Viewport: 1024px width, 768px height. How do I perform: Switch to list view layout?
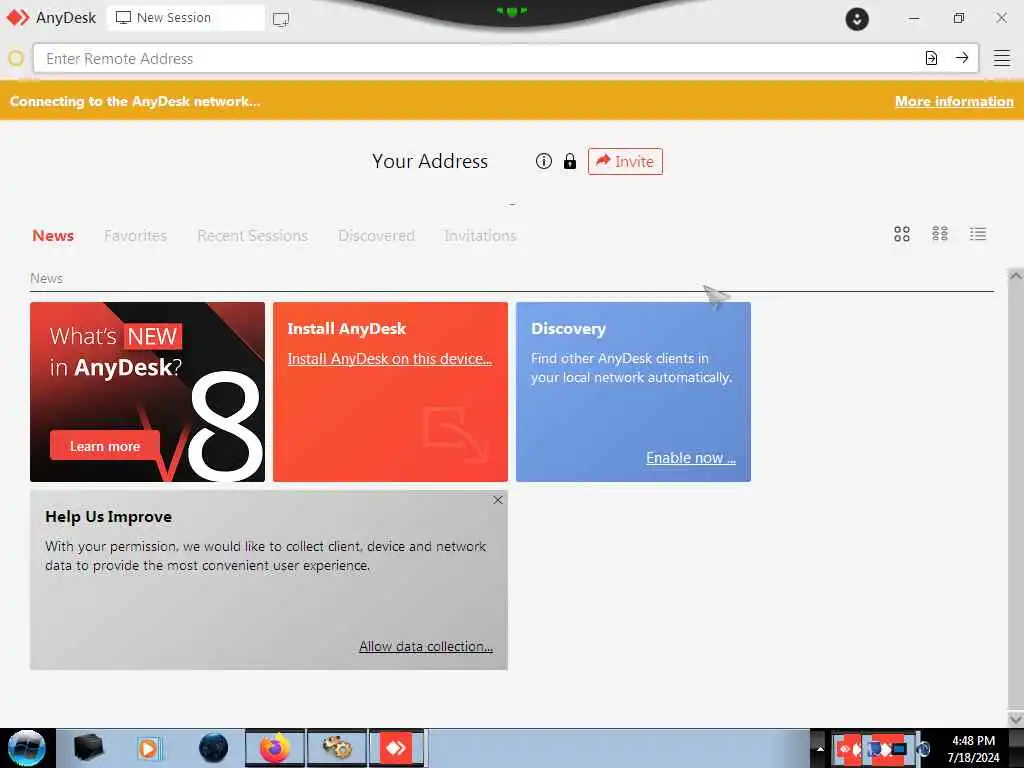point(978,234)
